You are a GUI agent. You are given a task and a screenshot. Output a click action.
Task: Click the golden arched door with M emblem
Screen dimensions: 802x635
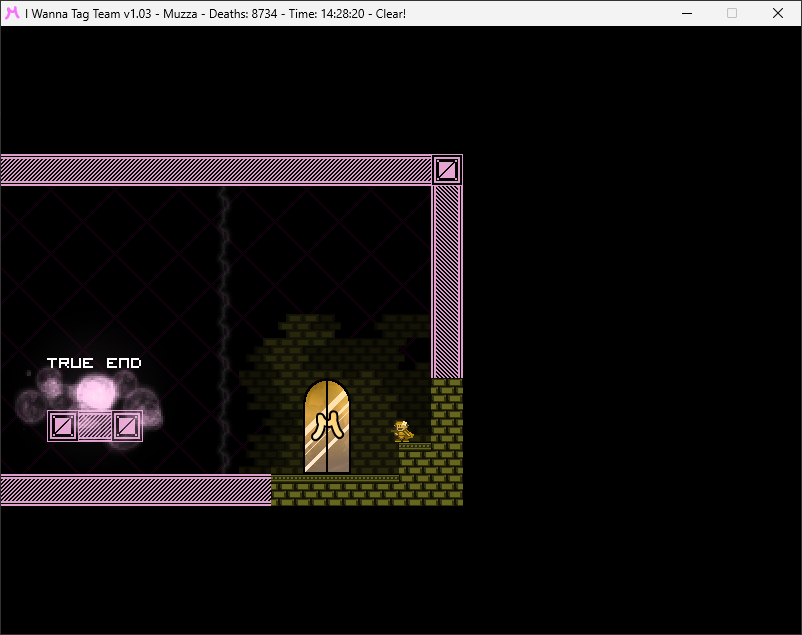[327, 426]
